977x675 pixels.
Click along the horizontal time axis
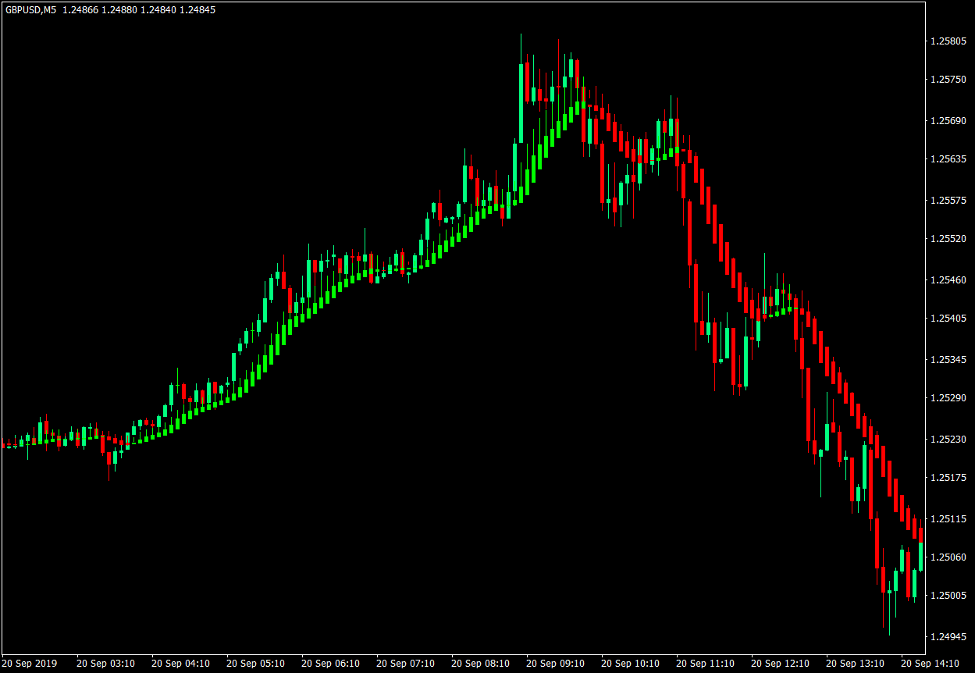[450, 662]
